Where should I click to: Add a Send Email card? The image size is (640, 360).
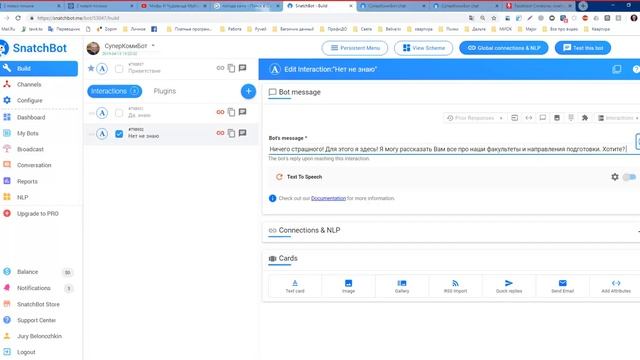click(562, 286)
